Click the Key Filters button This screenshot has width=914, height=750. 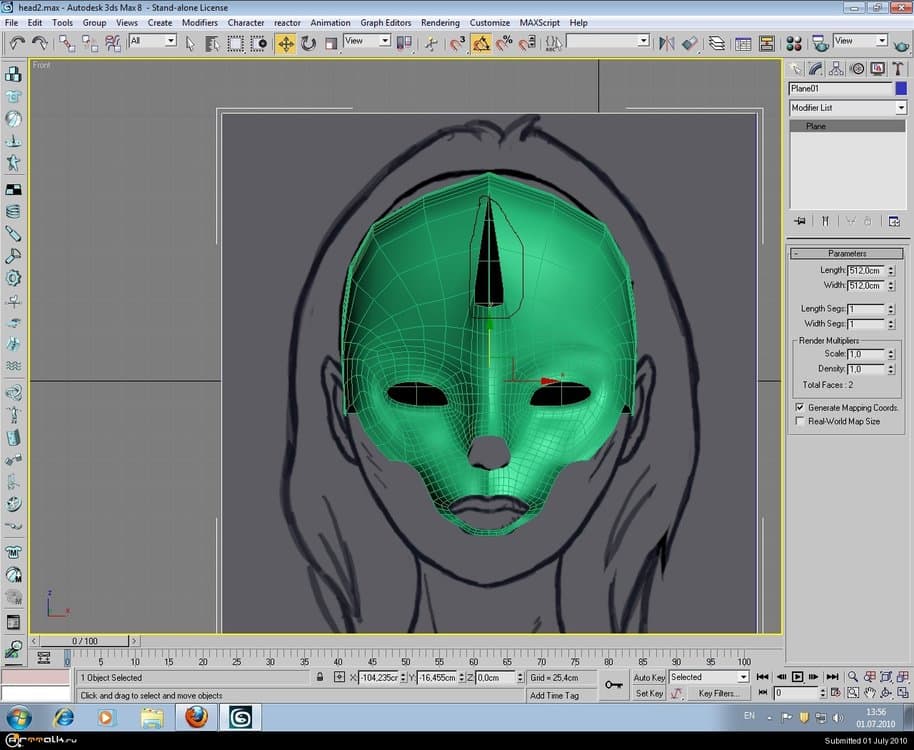tap(719, 693)
